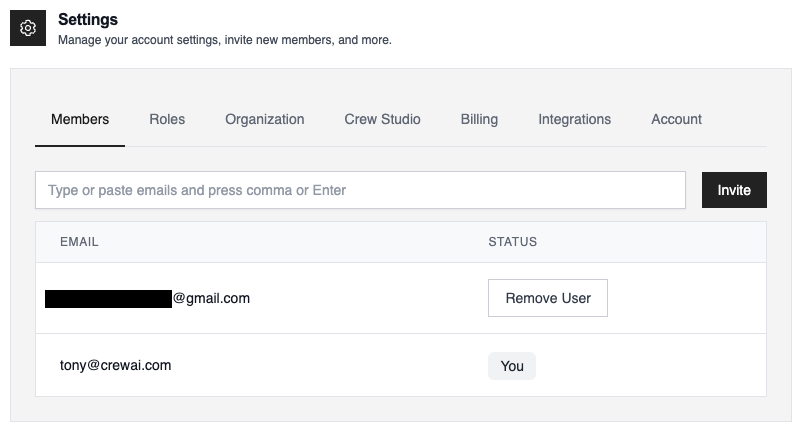Click the Remove User button
802x439 pixels.
point(547,298)
